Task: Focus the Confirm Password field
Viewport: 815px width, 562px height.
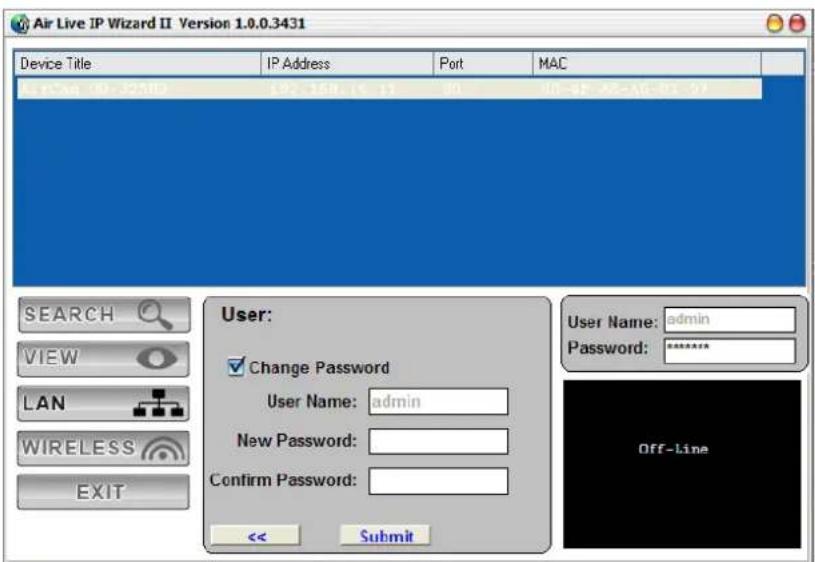Action: point(438,481)
